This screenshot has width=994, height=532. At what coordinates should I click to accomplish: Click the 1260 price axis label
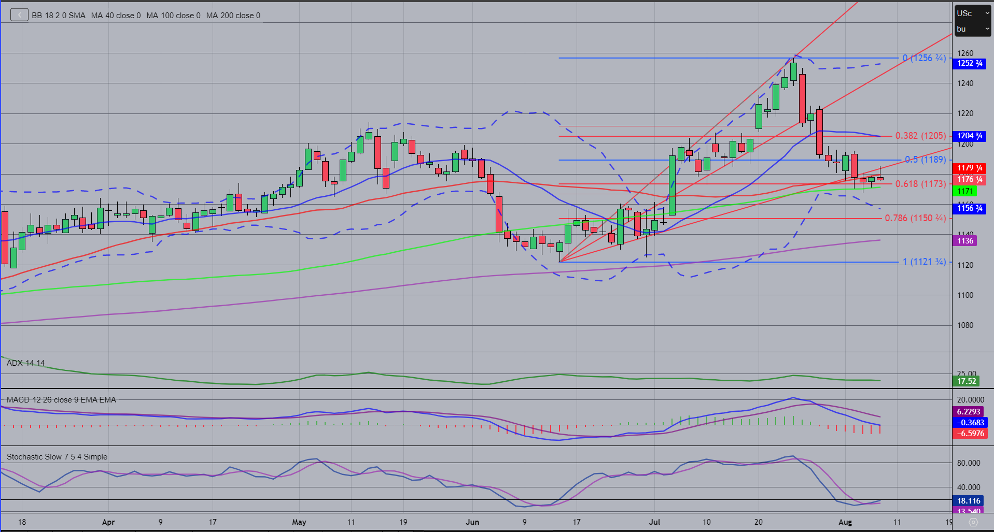pos(965,53)
